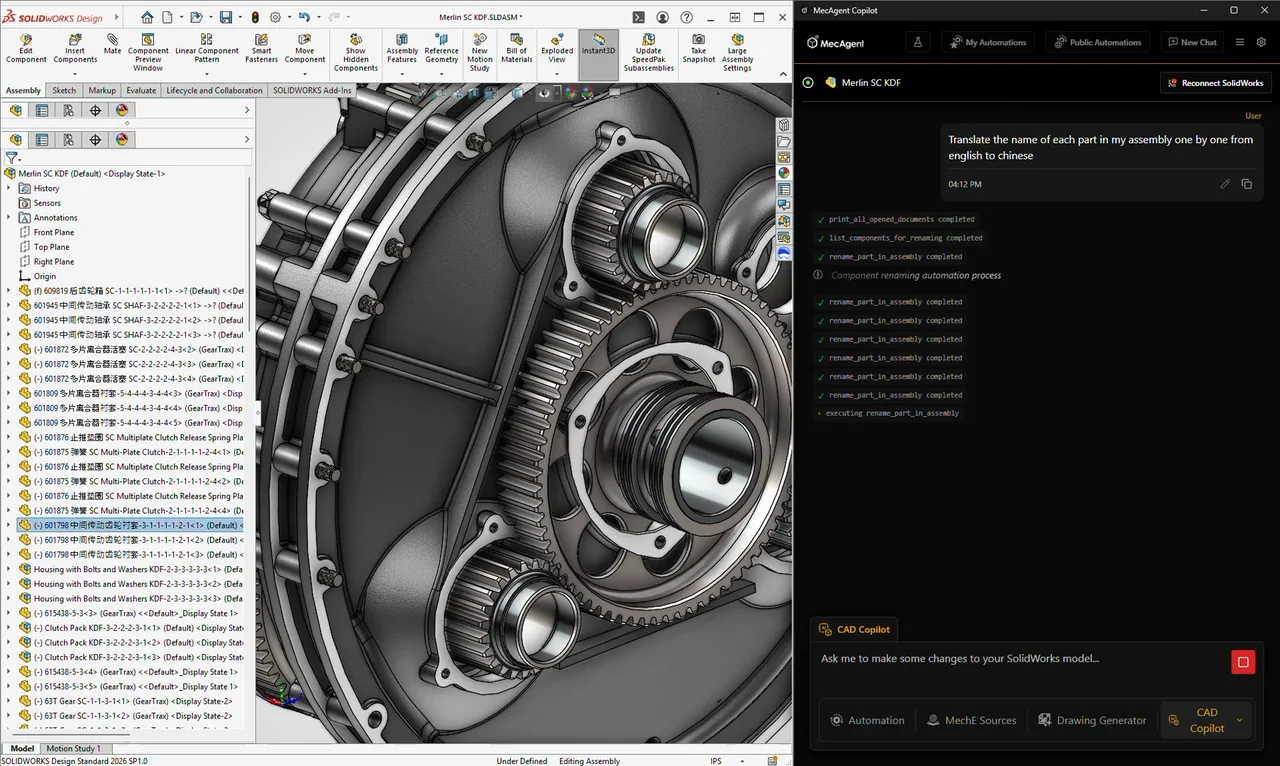This screenshot has height=766, width=1280.
Task: Select Clutch Pack KDF-3-2-2-2-3-1<1> component
Action: (131, 628)
